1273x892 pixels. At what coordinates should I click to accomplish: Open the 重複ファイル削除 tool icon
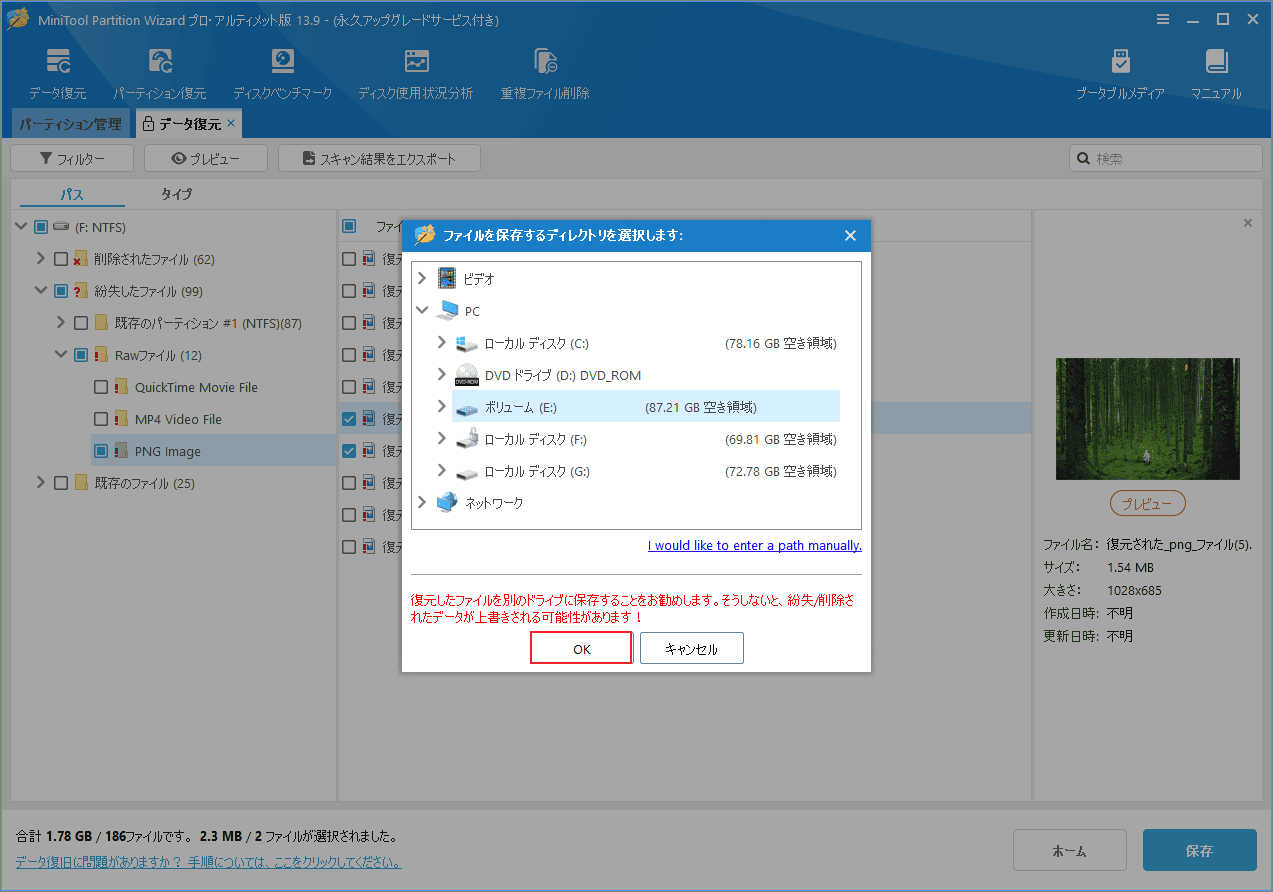[545, 61]
